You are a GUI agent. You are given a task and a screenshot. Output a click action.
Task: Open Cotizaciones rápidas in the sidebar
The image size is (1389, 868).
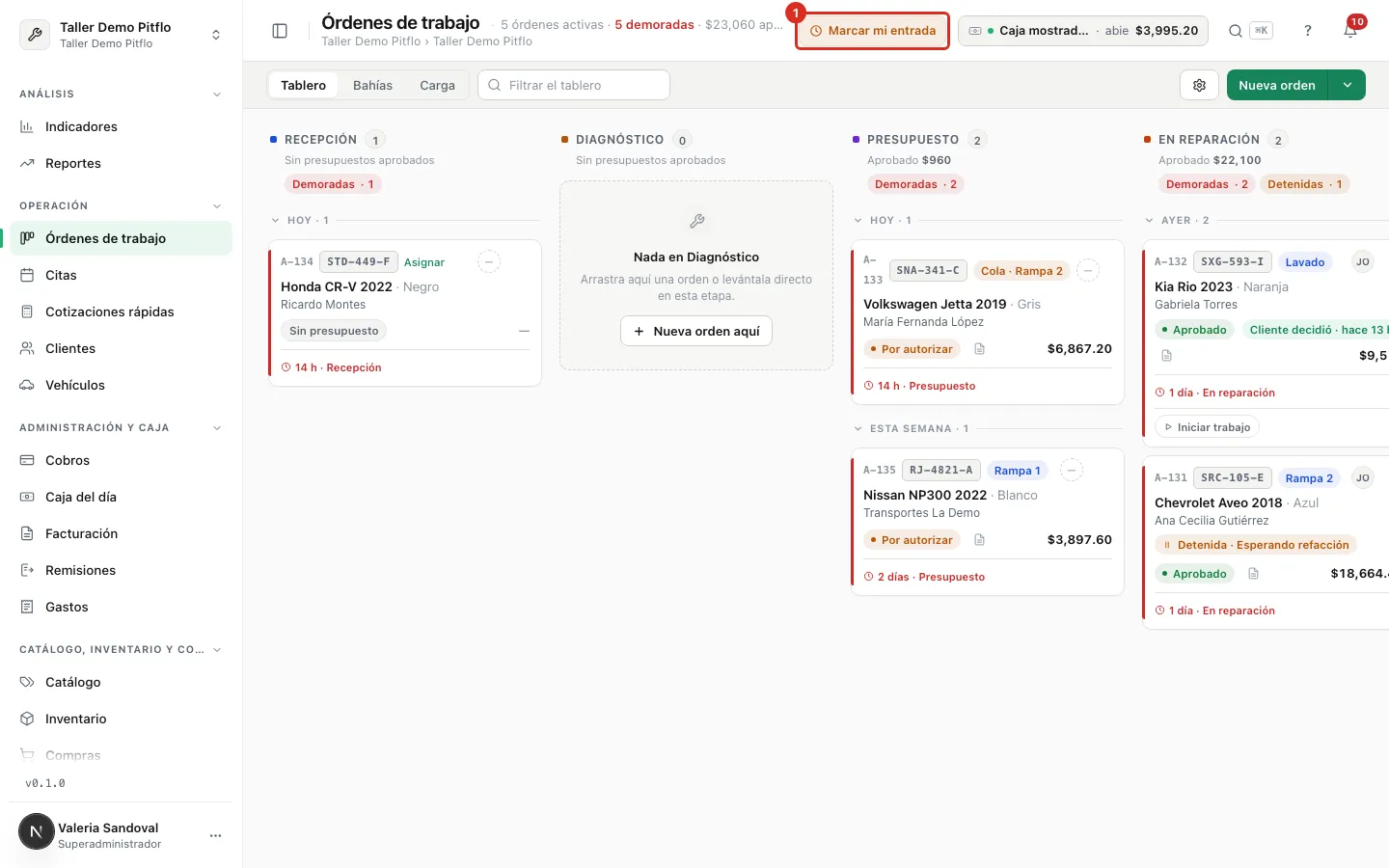[121, 312]
